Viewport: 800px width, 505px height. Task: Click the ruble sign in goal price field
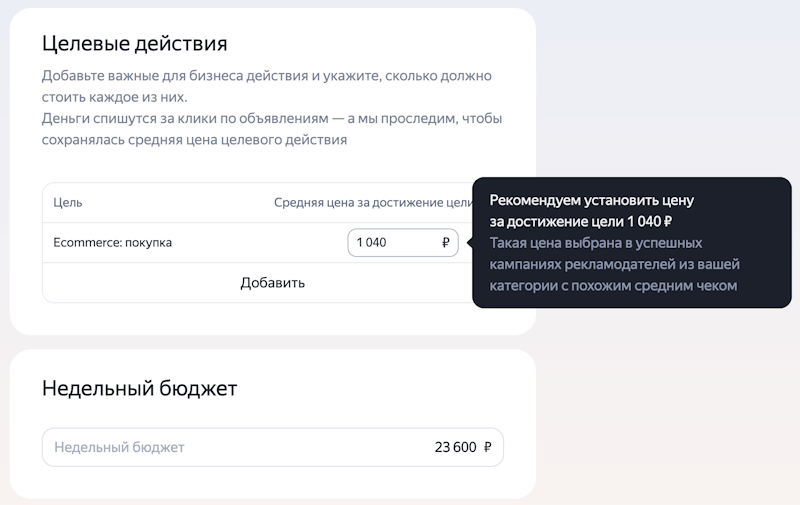click(445, 242)
